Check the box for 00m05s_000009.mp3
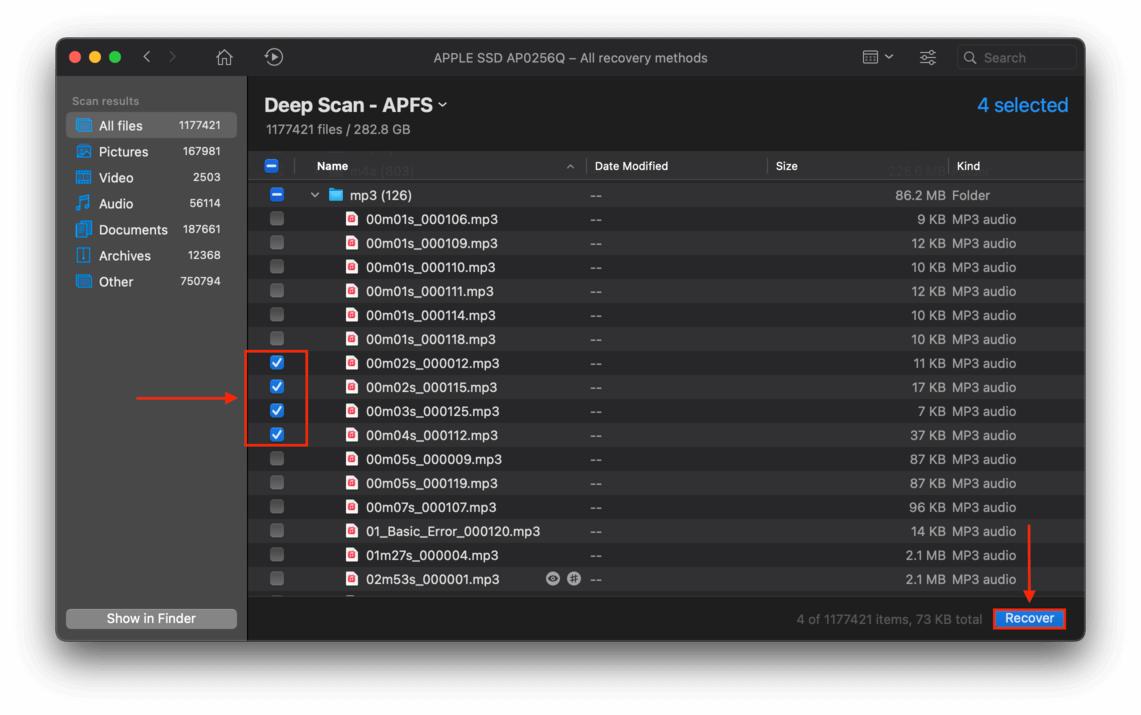1141x715 pixels. [x=277, y=458]
